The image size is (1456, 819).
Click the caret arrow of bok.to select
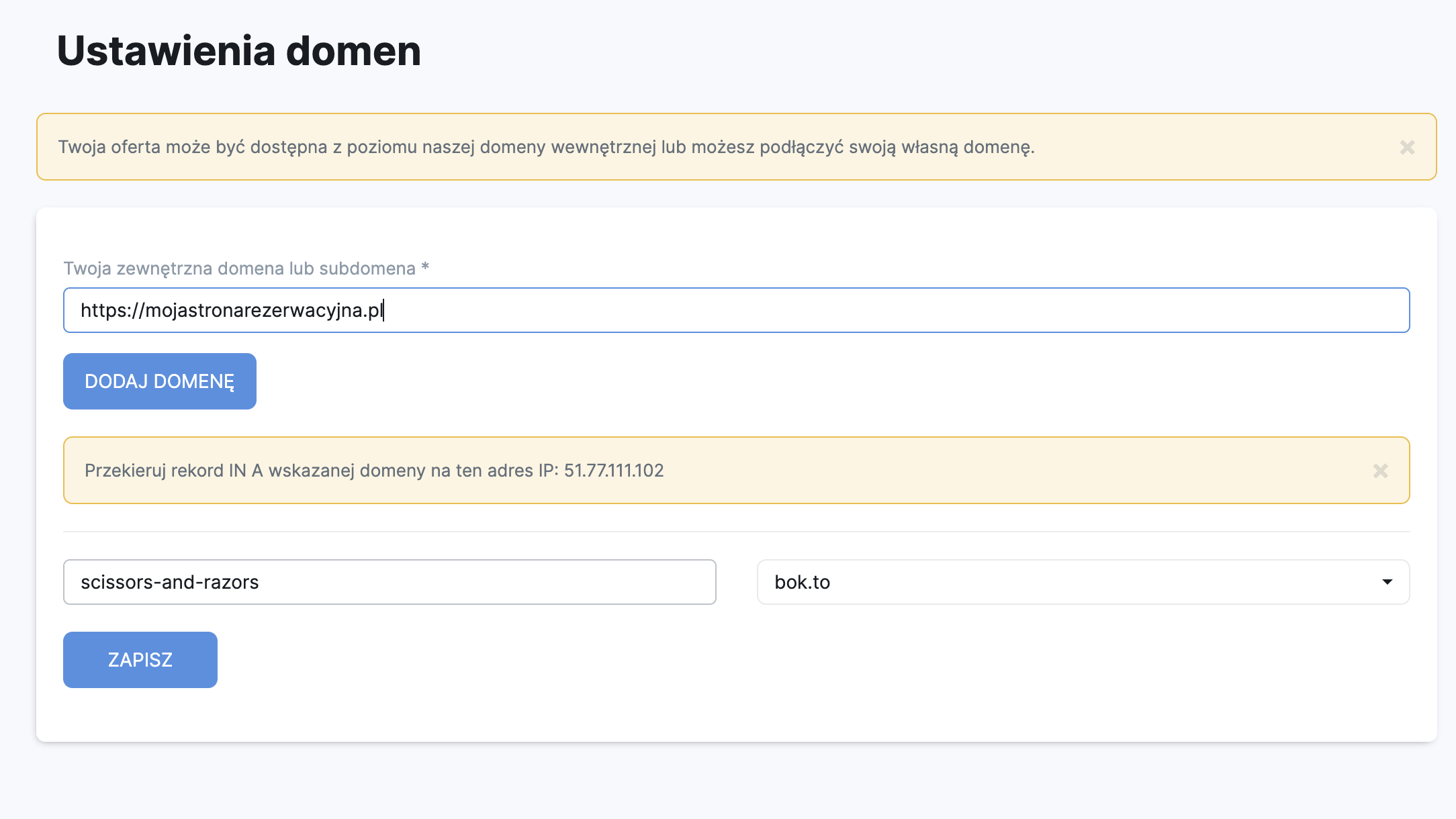pyautogui.click(x=1387, y=582)
